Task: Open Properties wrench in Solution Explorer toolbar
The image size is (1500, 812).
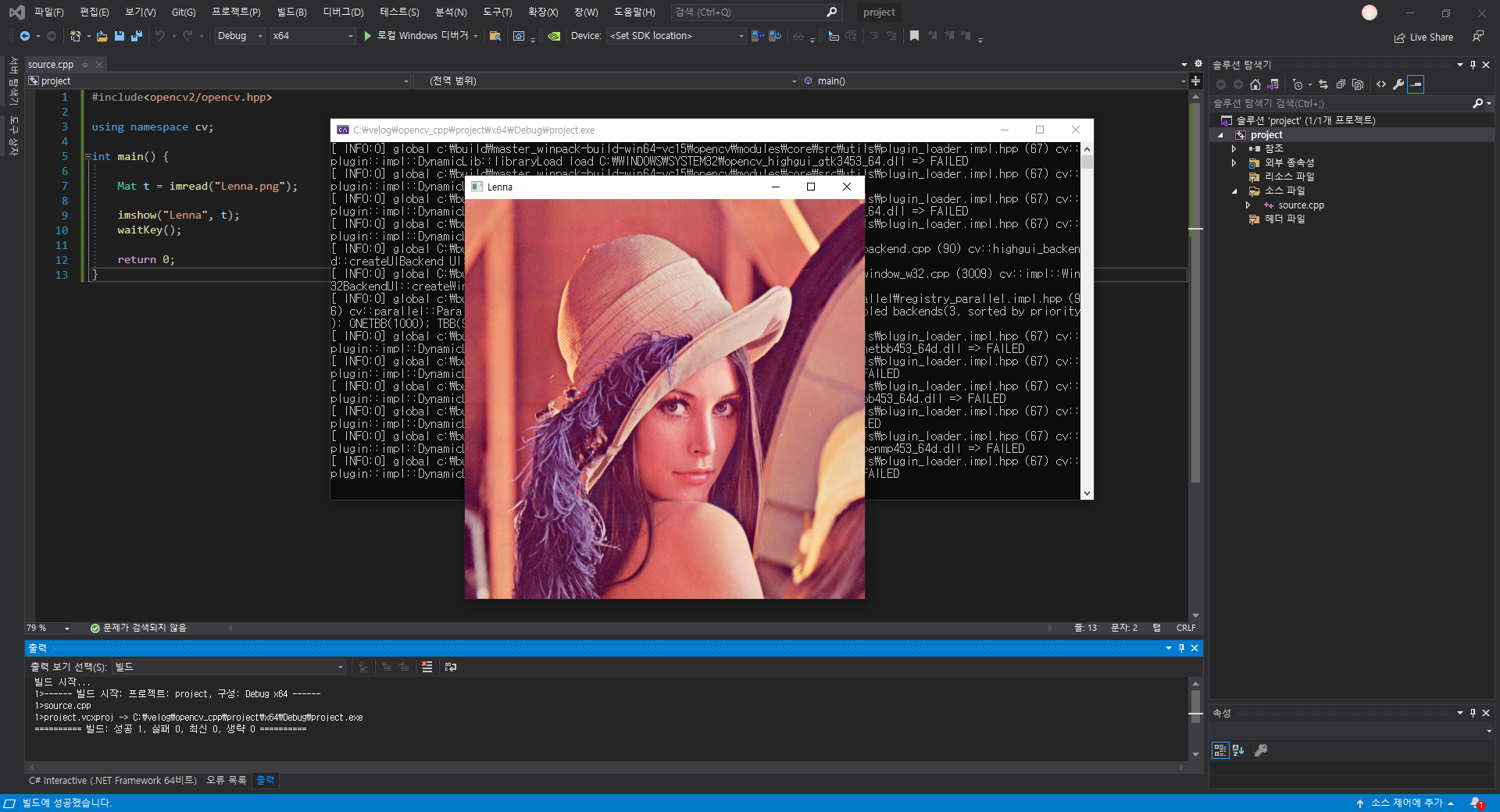Action: tap(1398, 84)
